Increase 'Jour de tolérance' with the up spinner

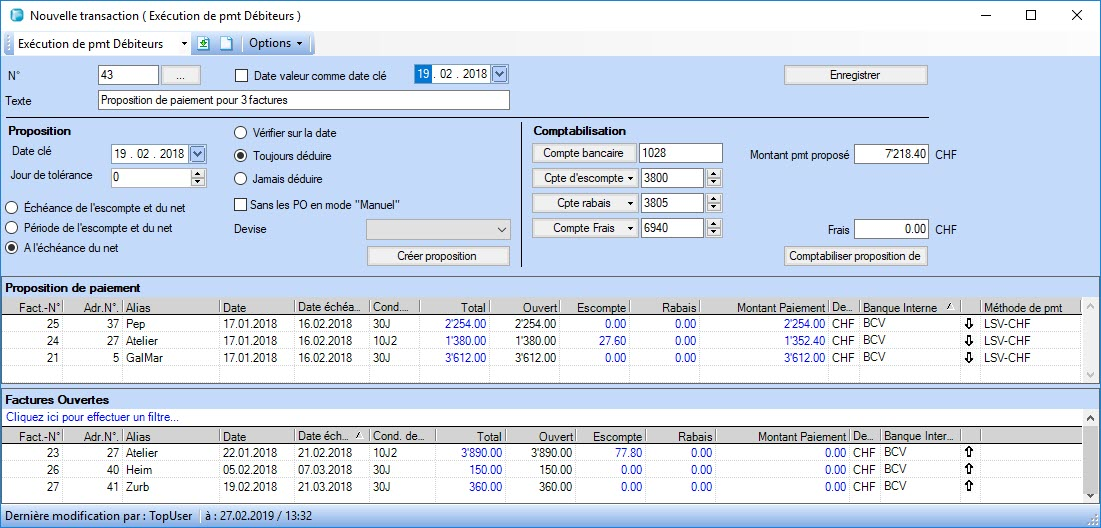coord(198,173)
